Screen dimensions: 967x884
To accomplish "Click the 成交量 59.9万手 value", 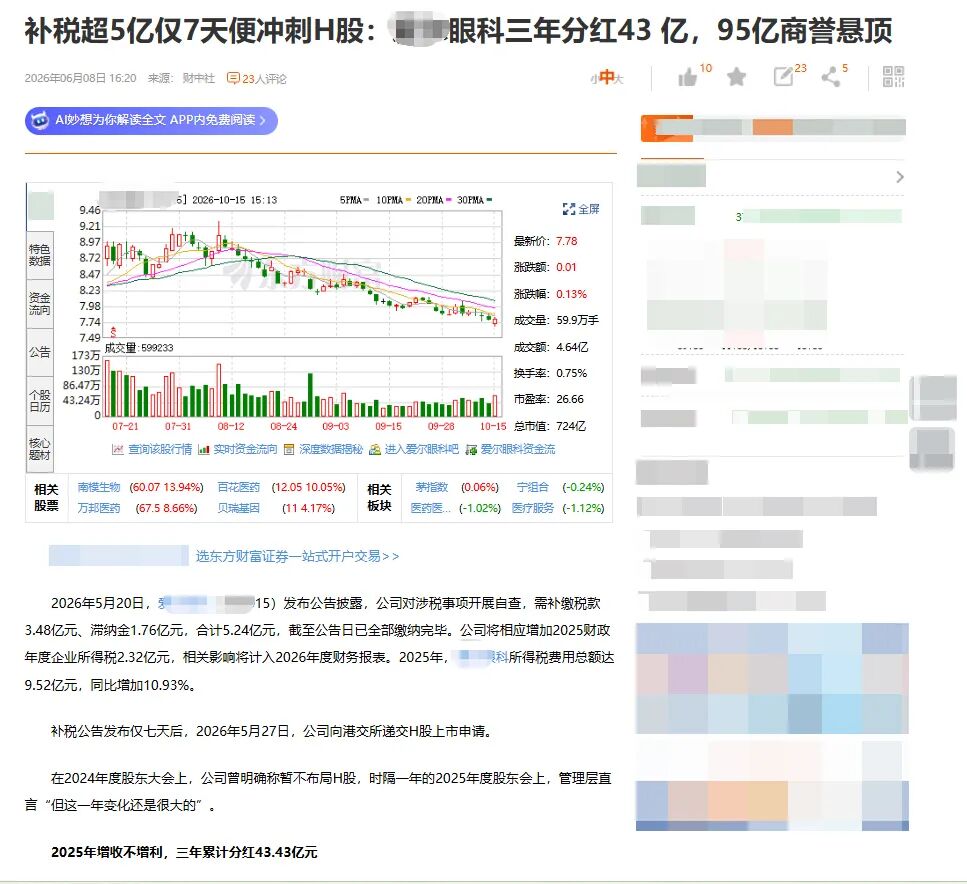I will (x=577, y=320).
